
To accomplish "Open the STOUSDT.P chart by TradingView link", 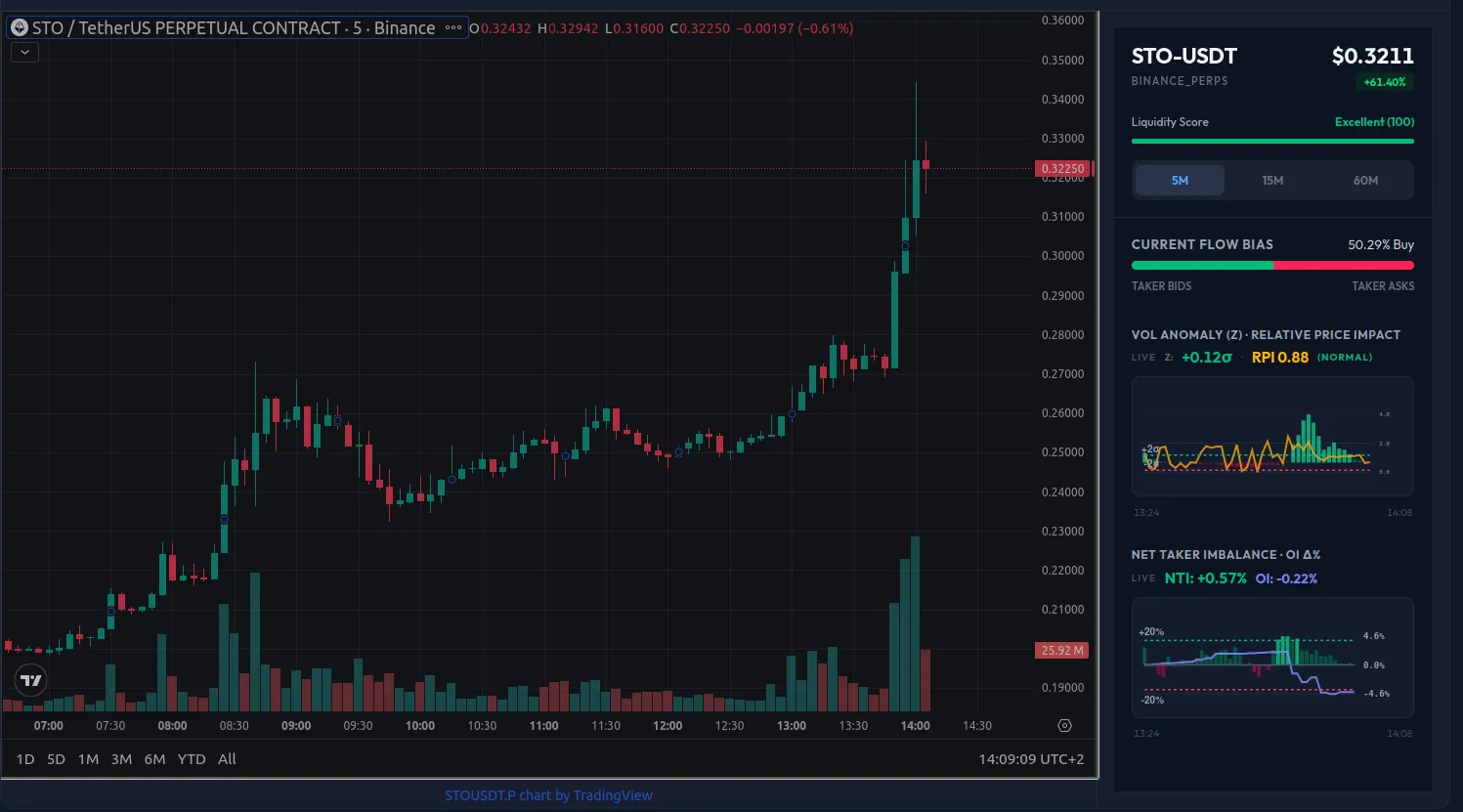I will coord(549,794).
